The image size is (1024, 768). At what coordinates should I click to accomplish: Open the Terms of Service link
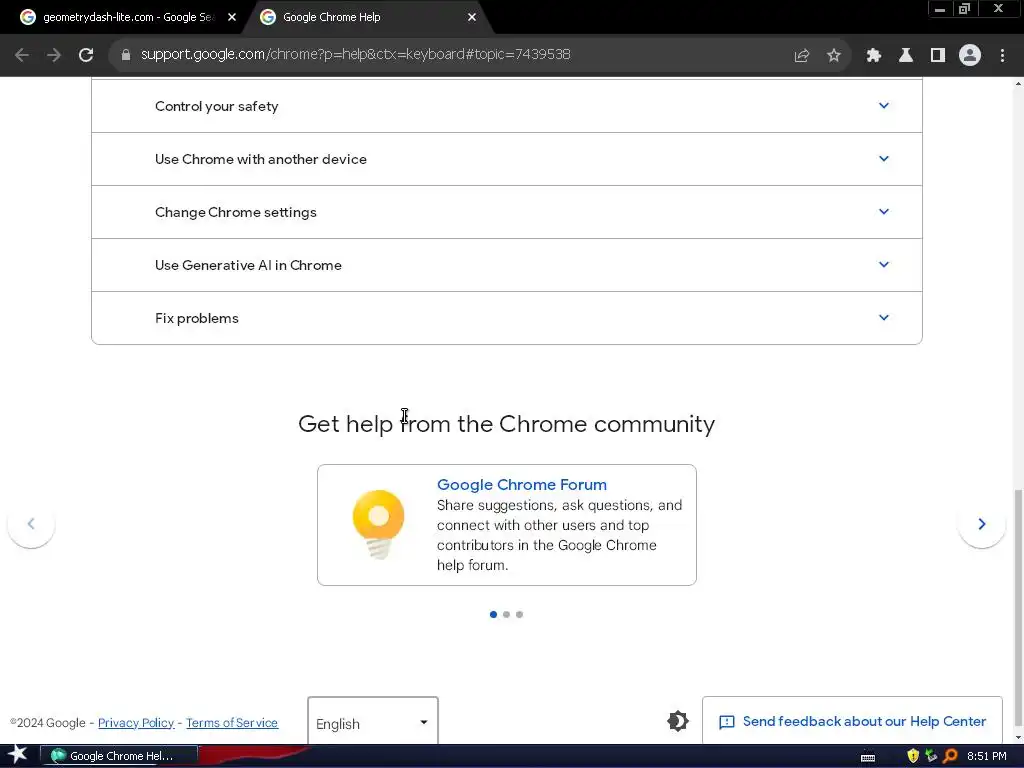click(232, 723)
